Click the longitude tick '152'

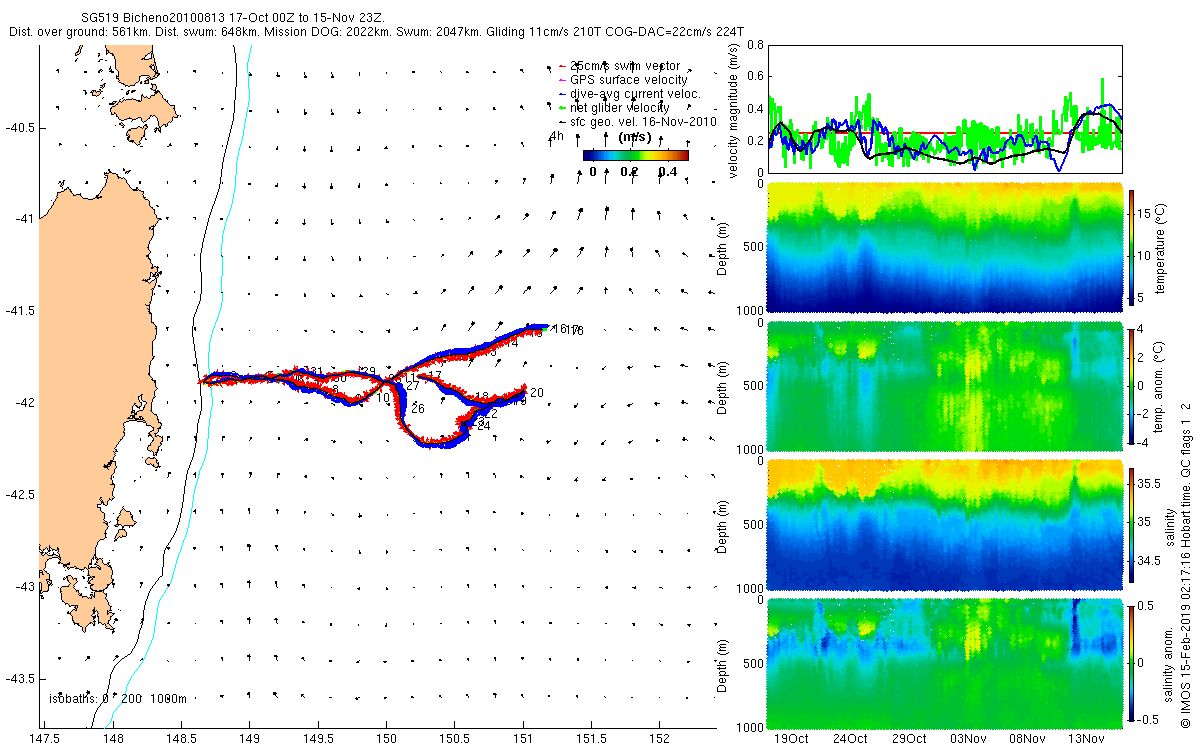point(659,739)
